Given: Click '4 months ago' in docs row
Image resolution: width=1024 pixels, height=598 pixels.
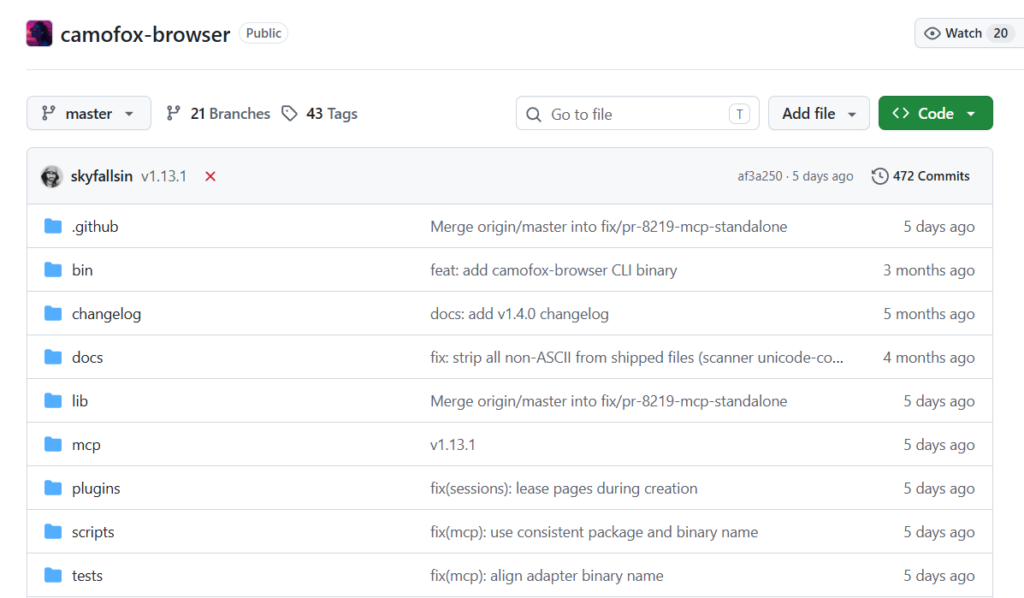Looking at the screenshot, I should (929, 358).
